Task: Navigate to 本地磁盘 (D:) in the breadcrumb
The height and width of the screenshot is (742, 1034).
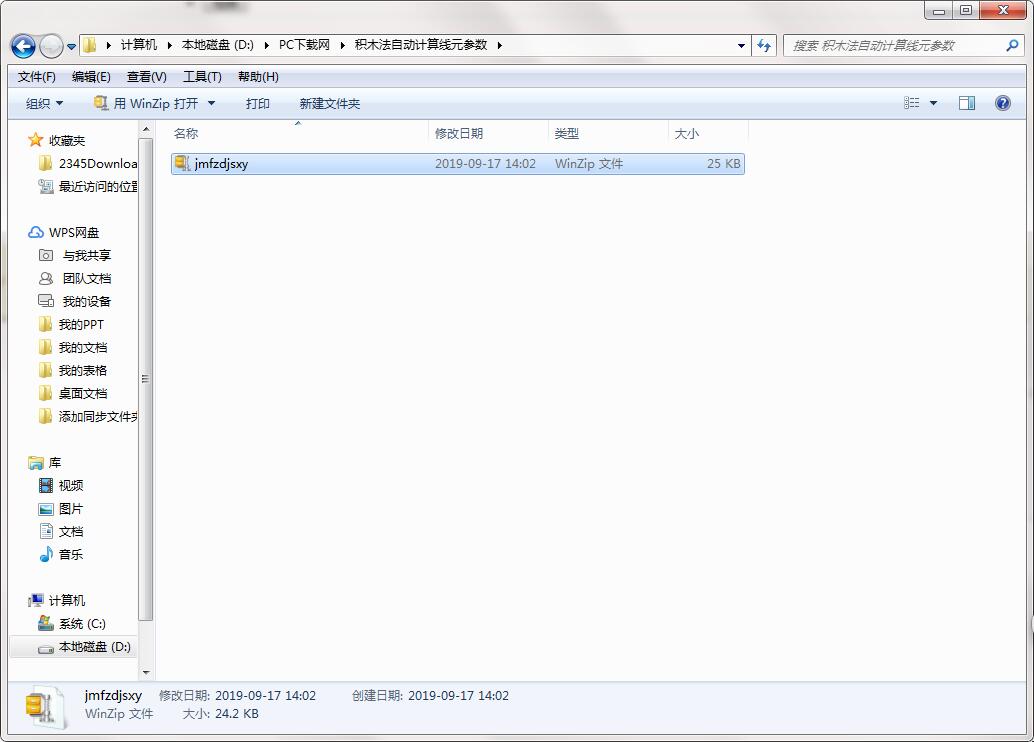Action: tap(218, 45)
